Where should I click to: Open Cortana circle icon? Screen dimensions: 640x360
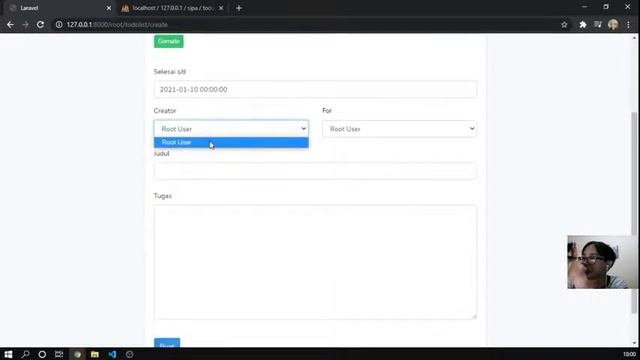pos(42,354)
